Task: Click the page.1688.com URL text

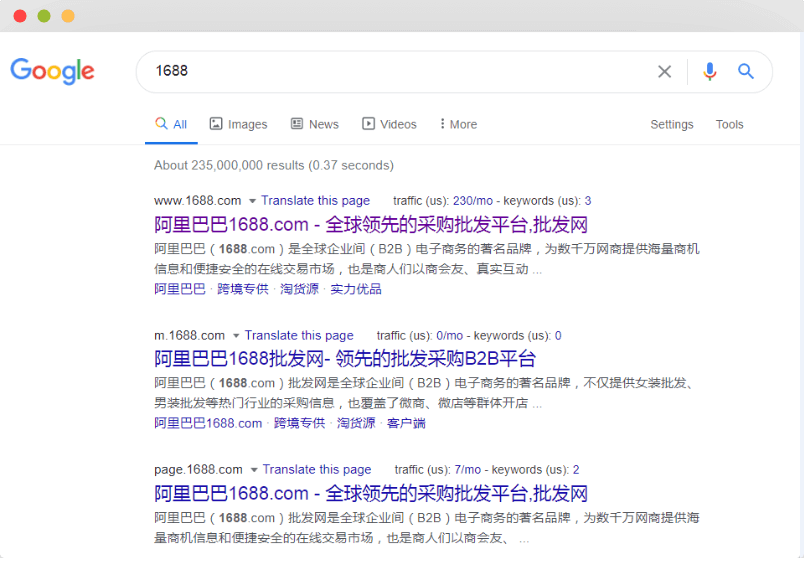Action: coord(198,470)
